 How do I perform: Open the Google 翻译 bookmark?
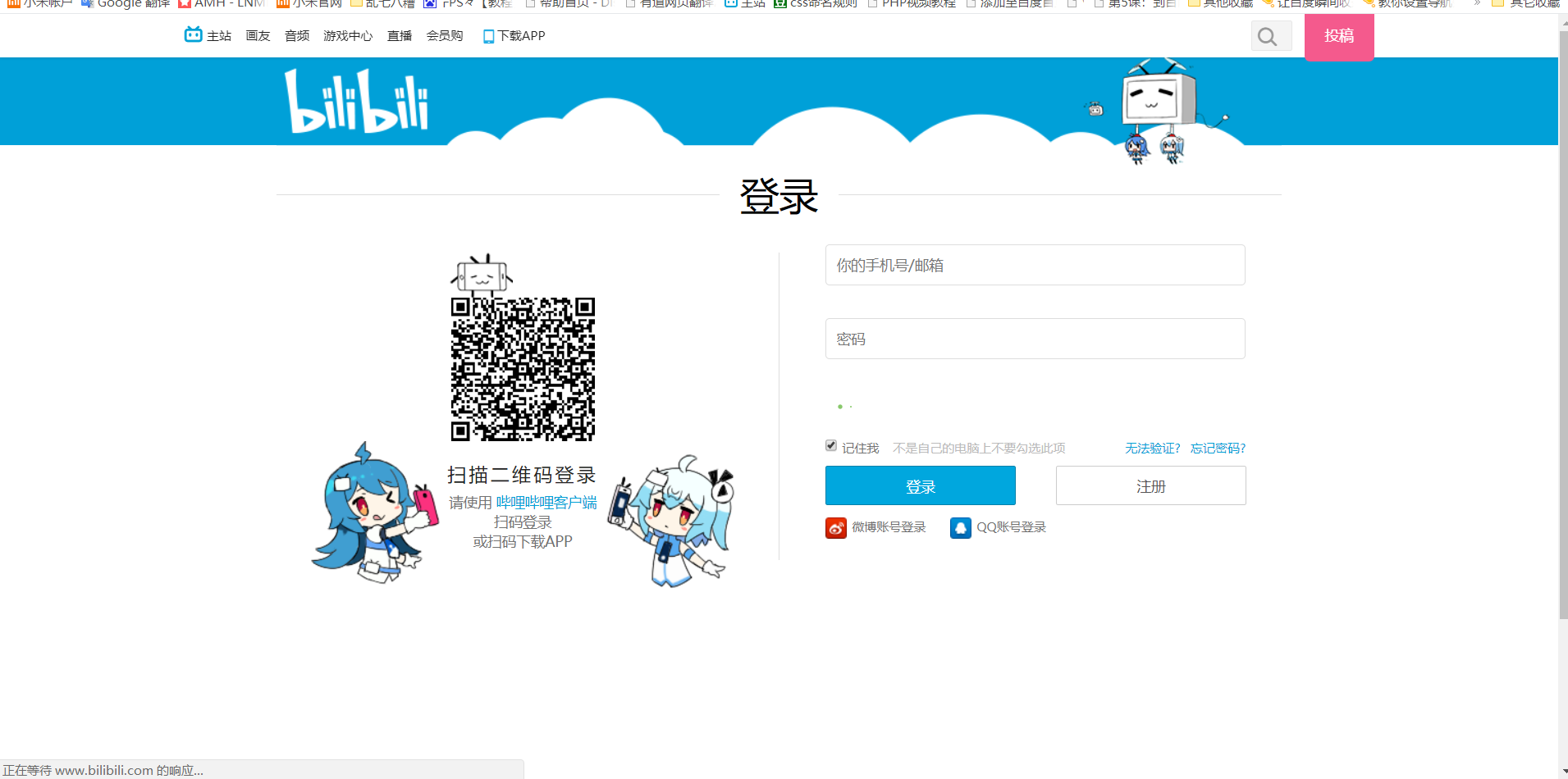point(126,4)
